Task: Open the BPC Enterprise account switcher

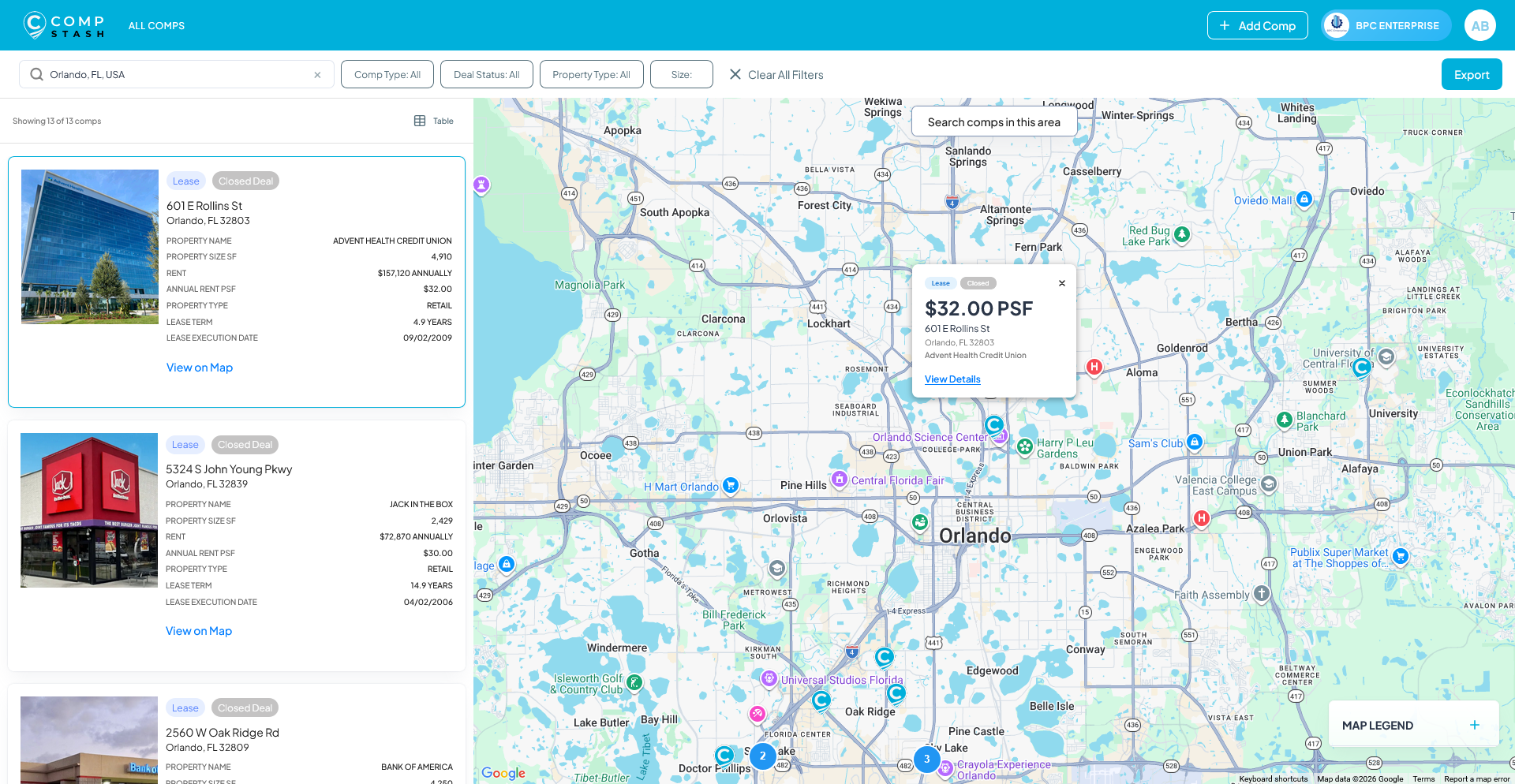Action: click(x=1386, y=25)
